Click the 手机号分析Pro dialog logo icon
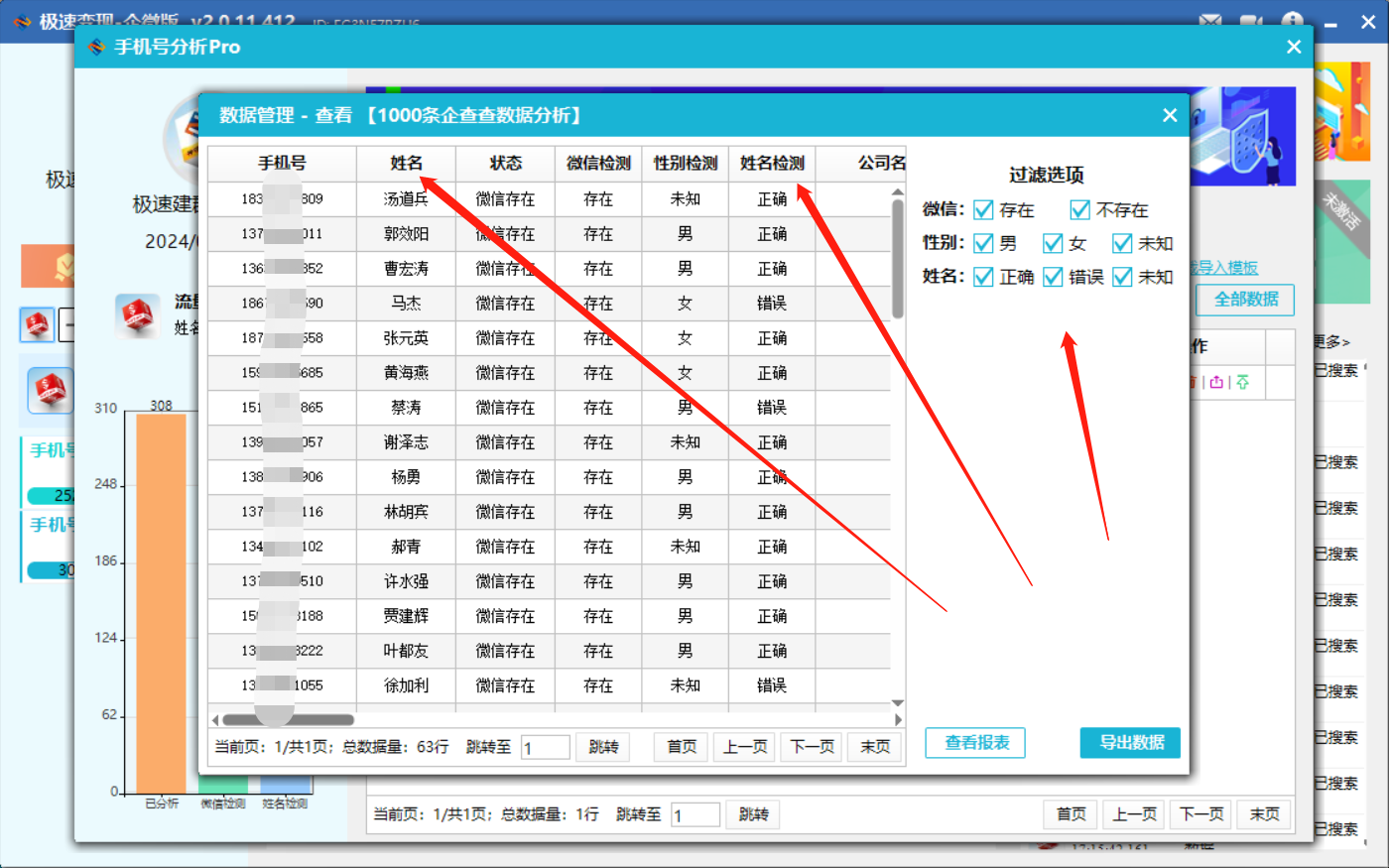Image resolution: width=1389 pixels, height=868 pixels. click(96, 47)
